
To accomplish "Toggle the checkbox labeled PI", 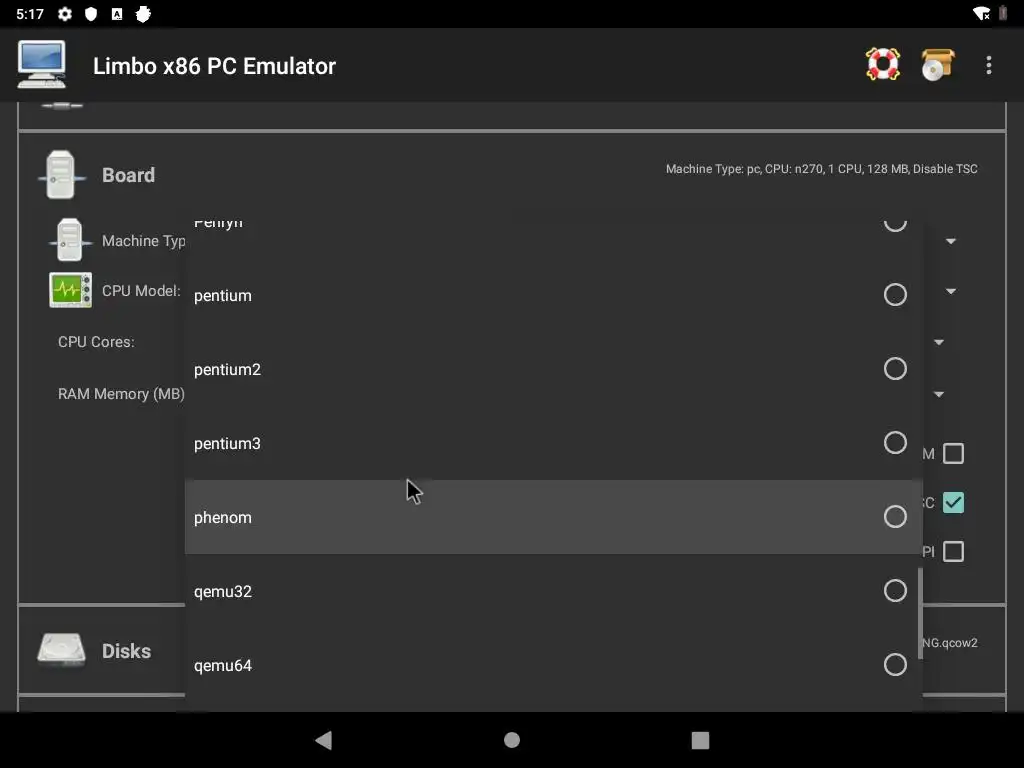I will point(953,551).
